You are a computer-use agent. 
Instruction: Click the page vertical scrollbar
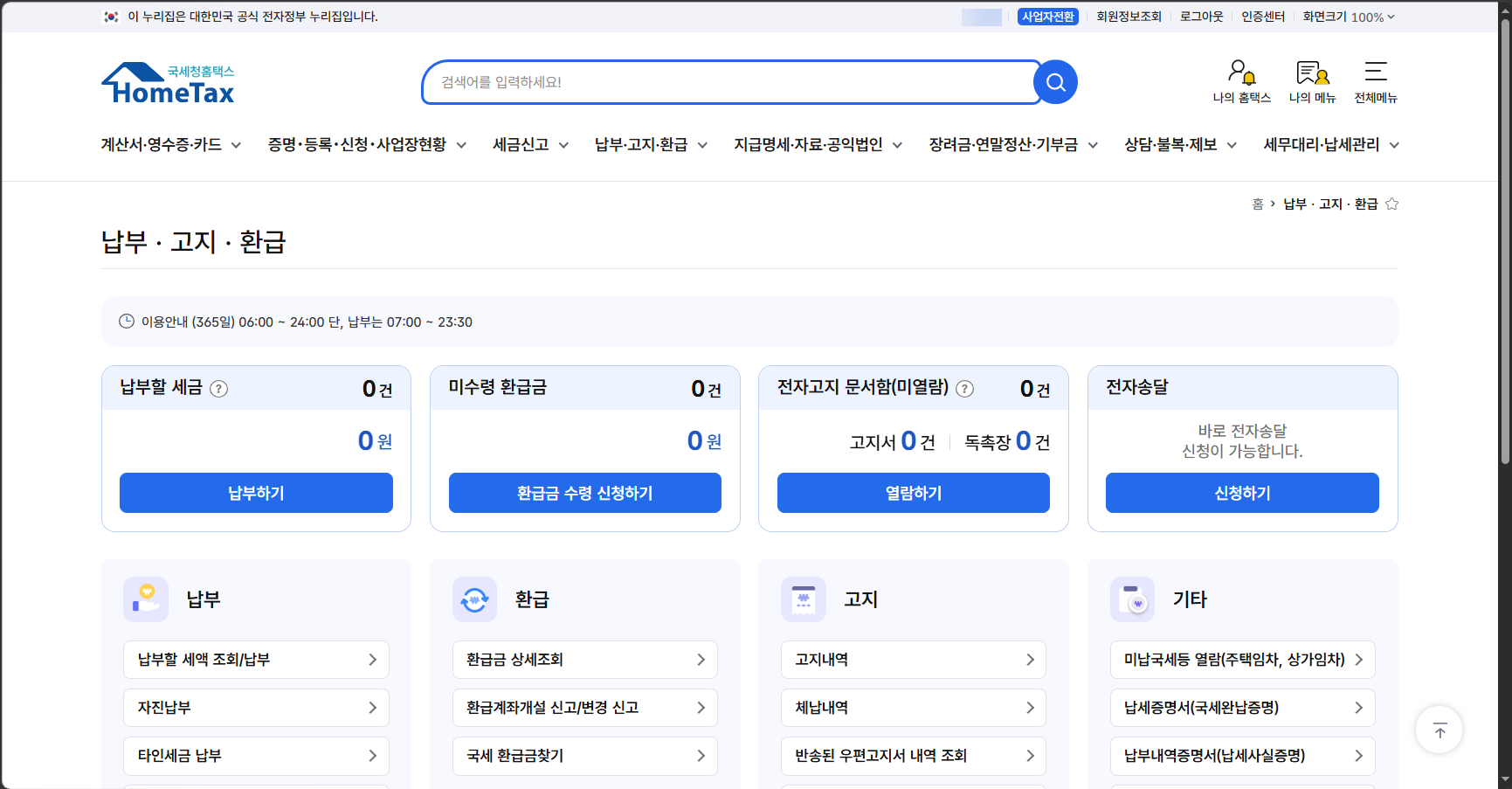click(x=1505, y=242)
